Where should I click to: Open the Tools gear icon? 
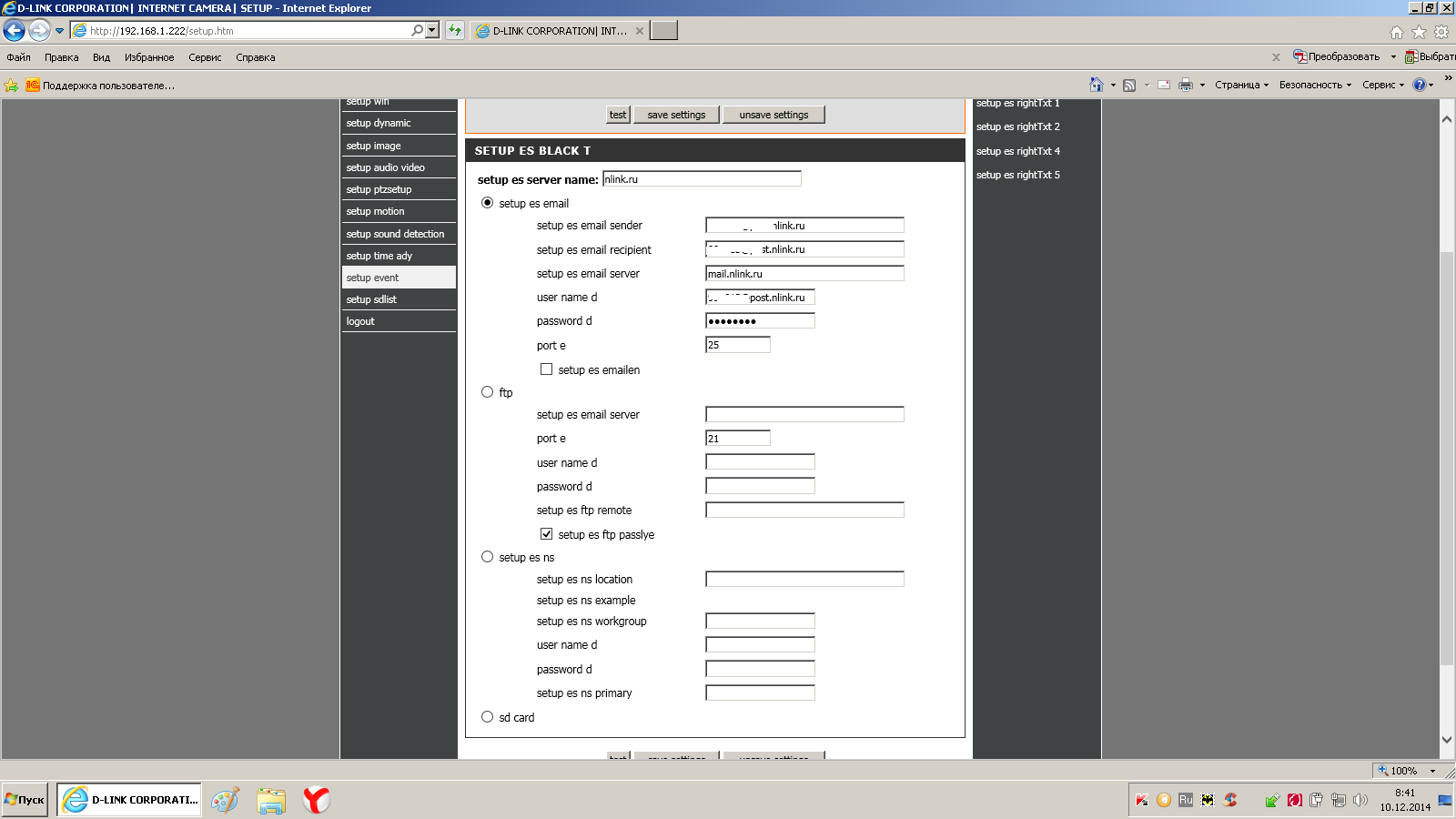(x=1441, y=32)
